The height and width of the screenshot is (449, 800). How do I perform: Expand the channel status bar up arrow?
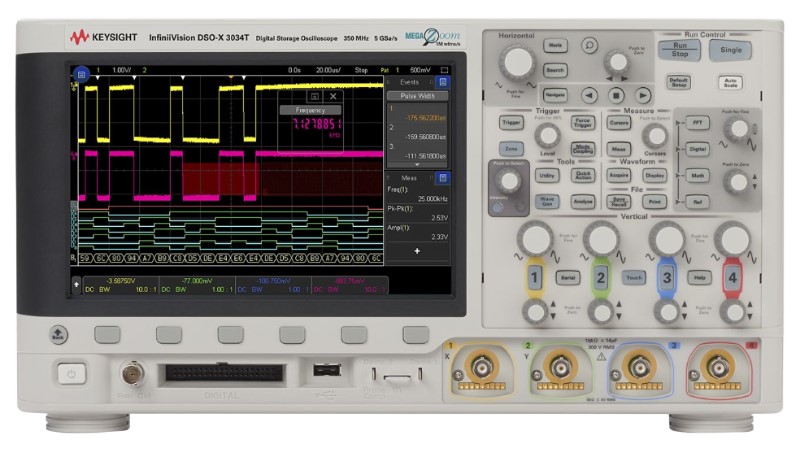point(74,285)
